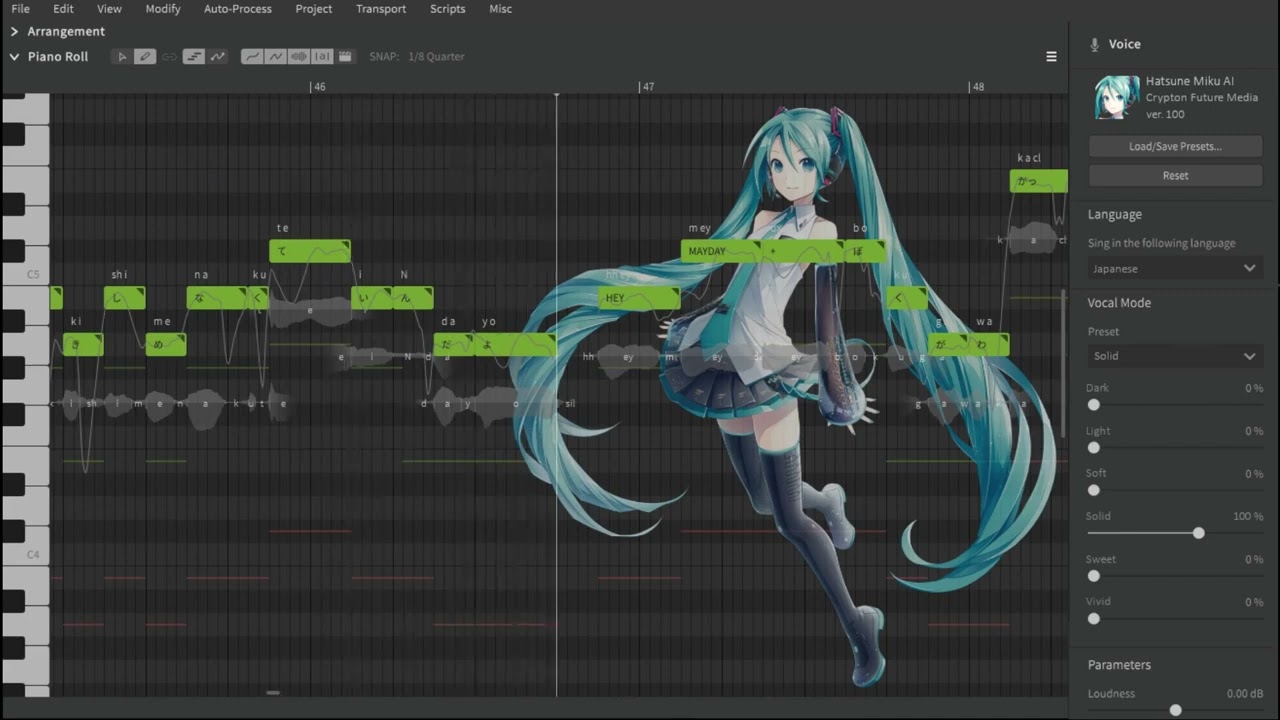The image size is (1280, 720).
Task: Open the View menu
Action: 109,9
